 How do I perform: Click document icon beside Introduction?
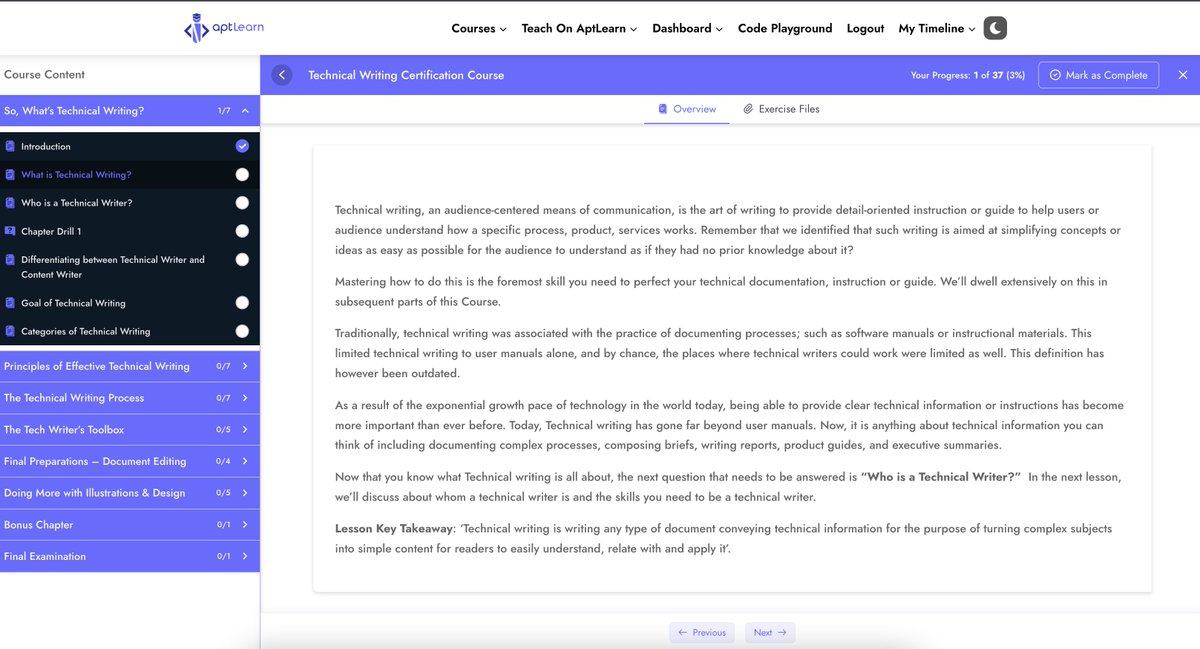pos(10,146)
